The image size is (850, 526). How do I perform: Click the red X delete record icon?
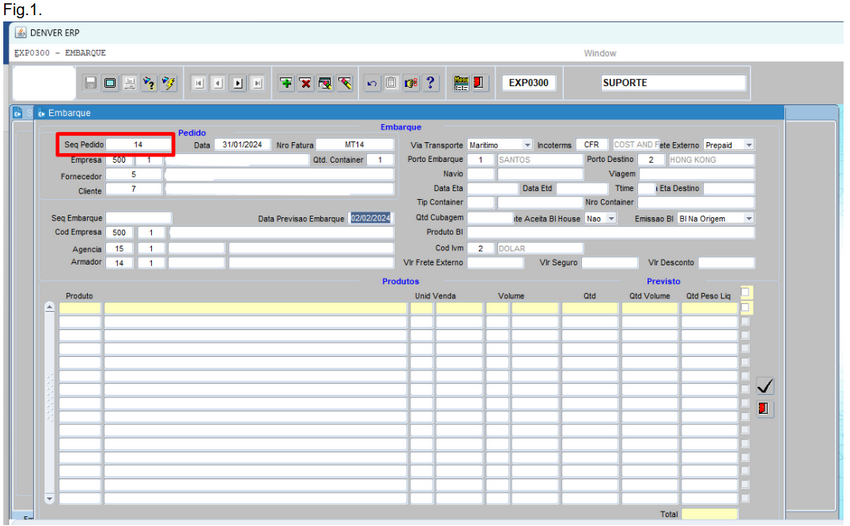click(305, 83)
